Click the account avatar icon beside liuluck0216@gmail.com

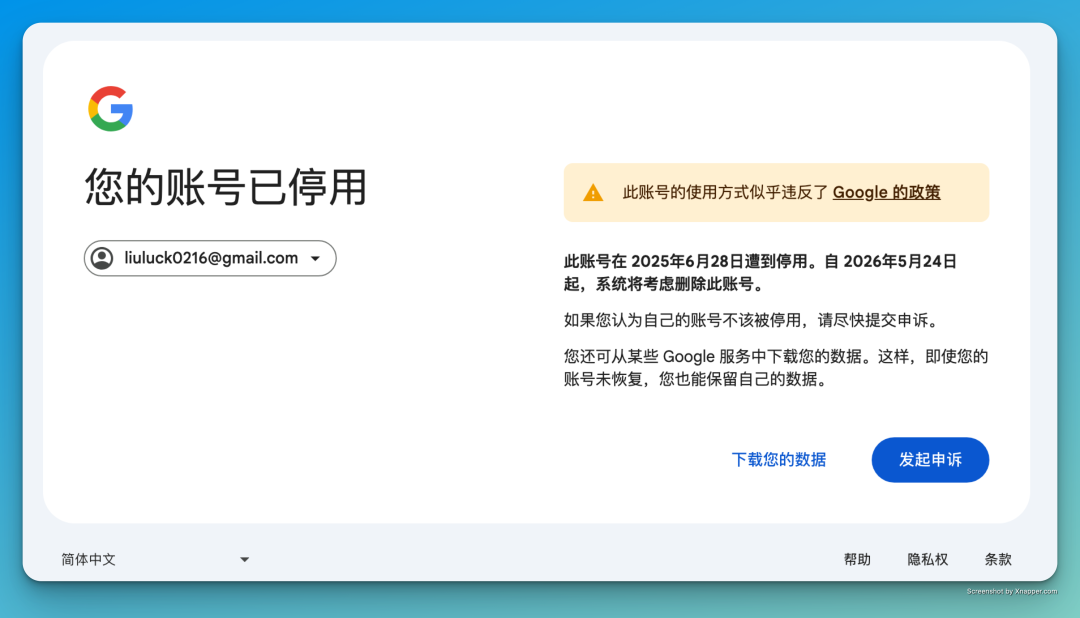(102, 258)
